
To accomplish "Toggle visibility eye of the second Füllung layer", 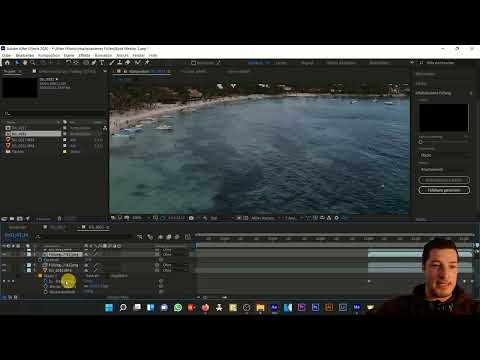I will click(4, 265).
